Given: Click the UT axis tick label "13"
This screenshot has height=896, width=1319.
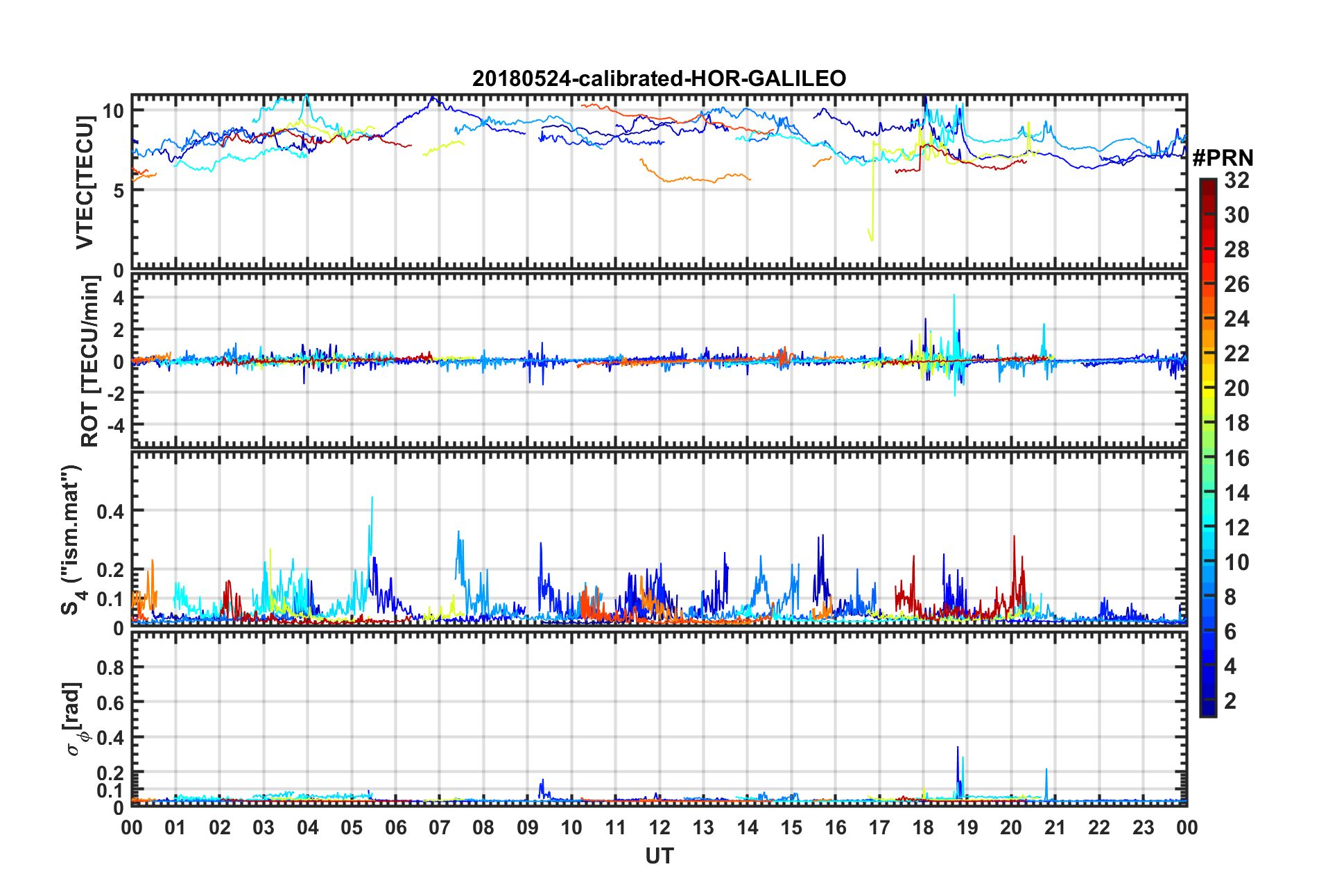Looking at the screenshot, I should point(703,828).
